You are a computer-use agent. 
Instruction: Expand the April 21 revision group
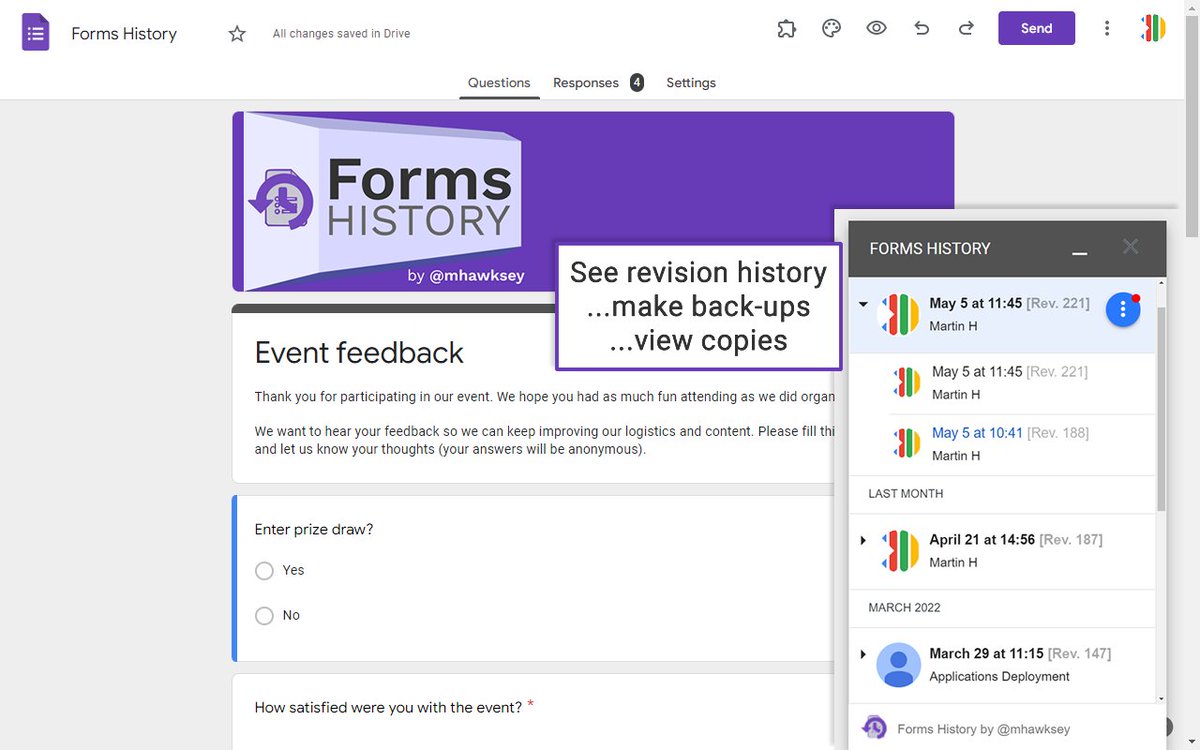tap(863, 541)
